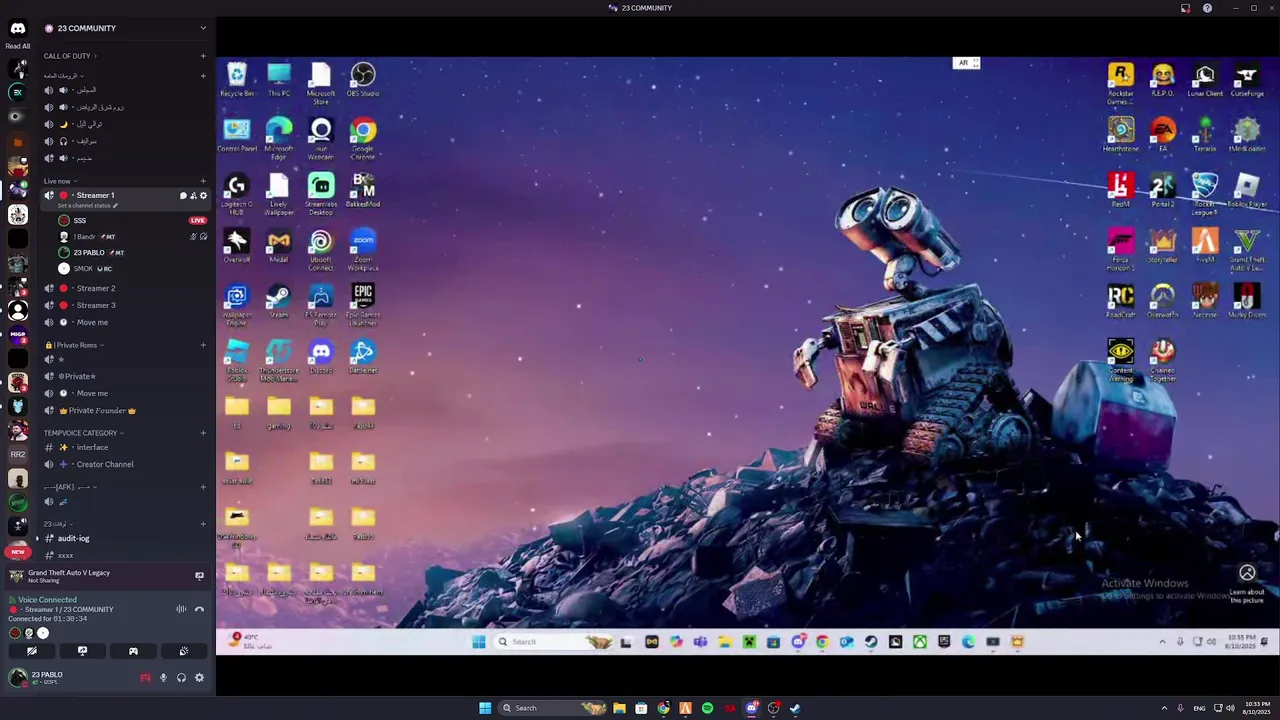Screen dimensions: 1280x720
Task: Add channel to TEMPVOICE CATEGORY
Action: click(x=203, y=433)
